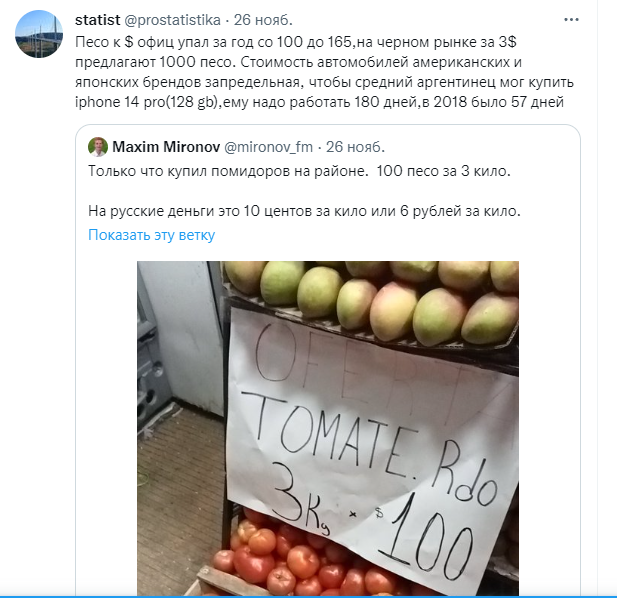
Task: Visit the @prostatistika handle profile
Action: (172, 20)
